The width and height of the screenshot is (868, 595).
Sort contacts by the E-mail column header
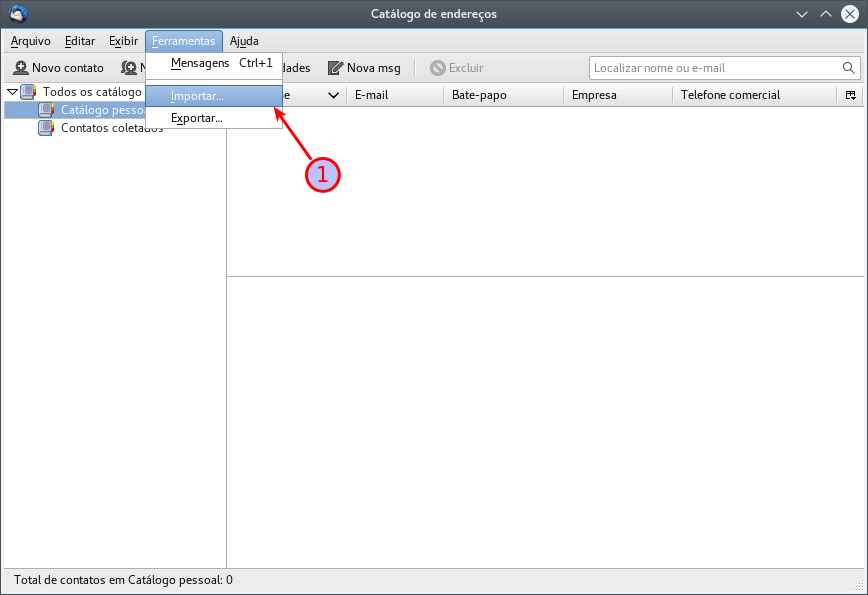(x=394, y=95)
